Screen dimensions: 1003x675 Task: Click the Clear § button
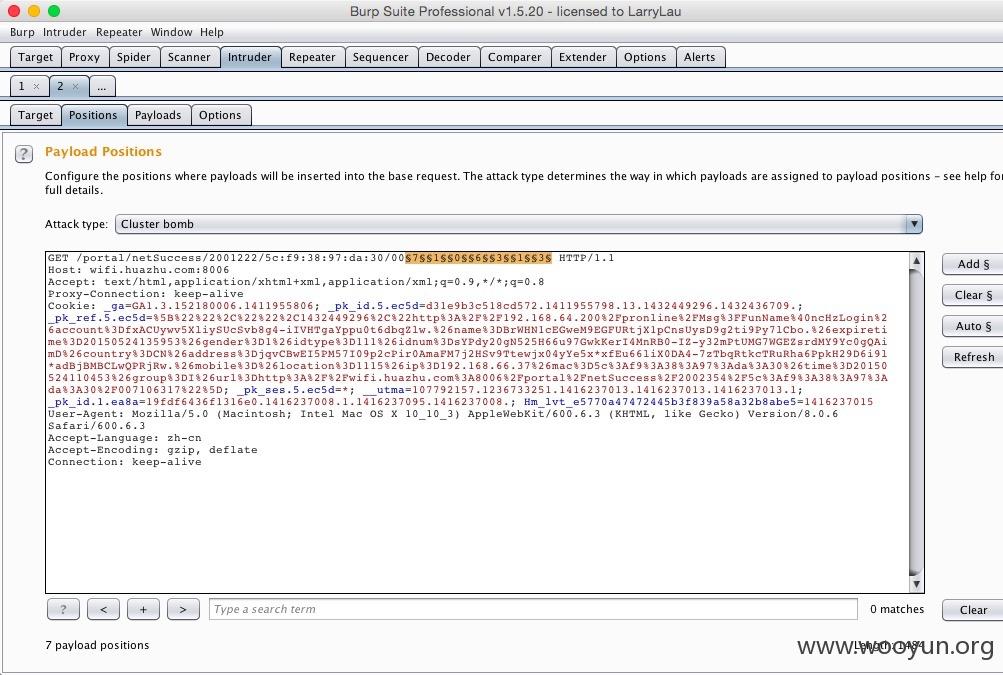pyautogui.click(x=973, y=295)
